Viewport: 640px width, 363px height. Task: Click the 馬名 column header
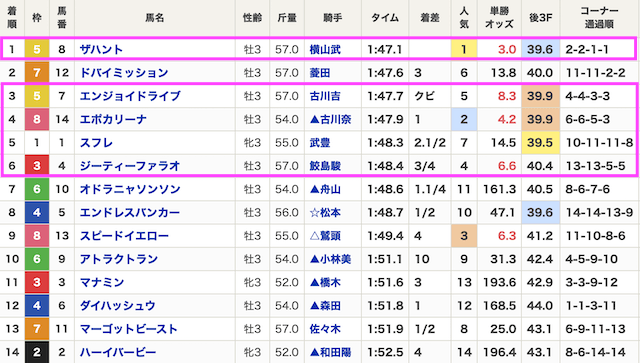(x=155, y=18)
